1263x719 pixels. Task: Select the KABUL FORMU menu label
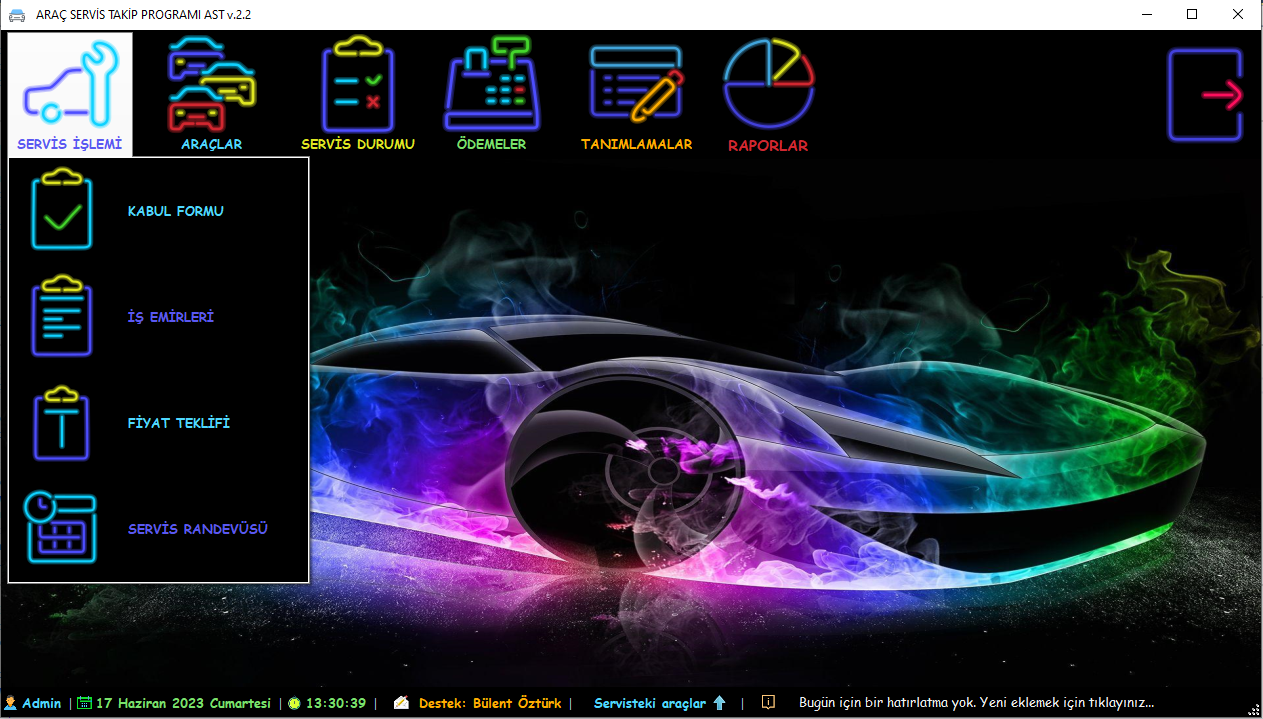click(176, 212)
